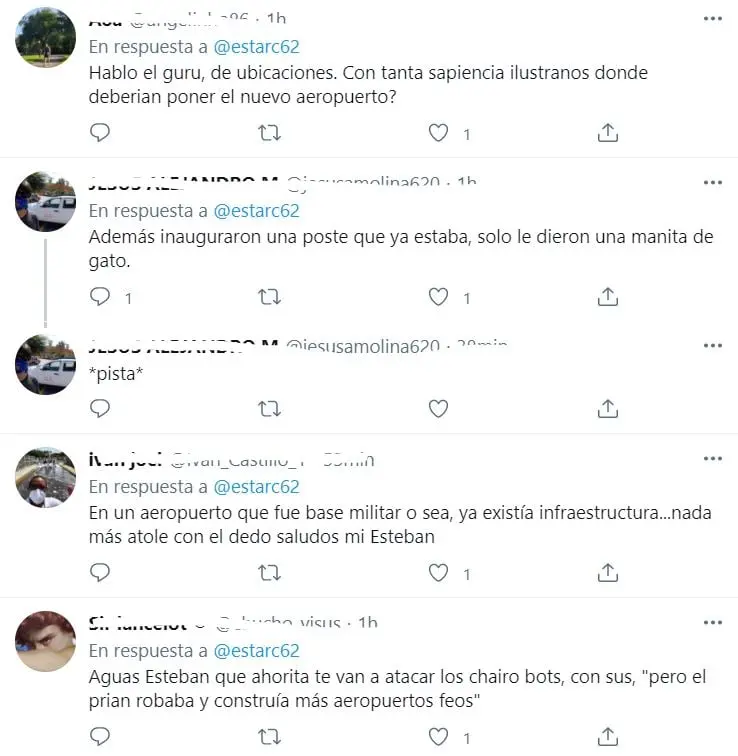The width and height of the screenshot is (738, 756).
Task: Open more options for "base militar" tweet
Action: point(712,459)
